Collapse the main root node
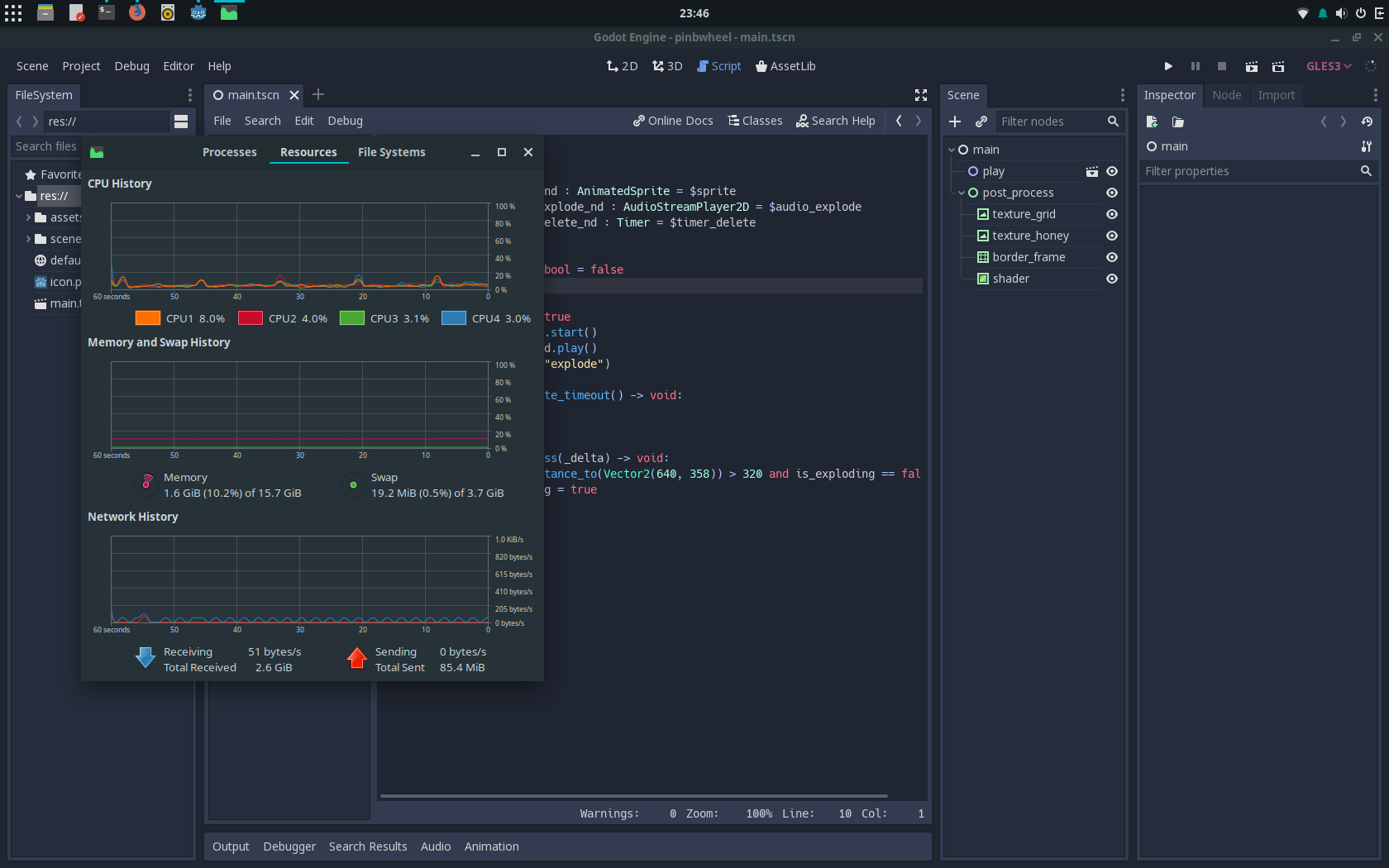Screen dimensions: 1389x868 952,150
